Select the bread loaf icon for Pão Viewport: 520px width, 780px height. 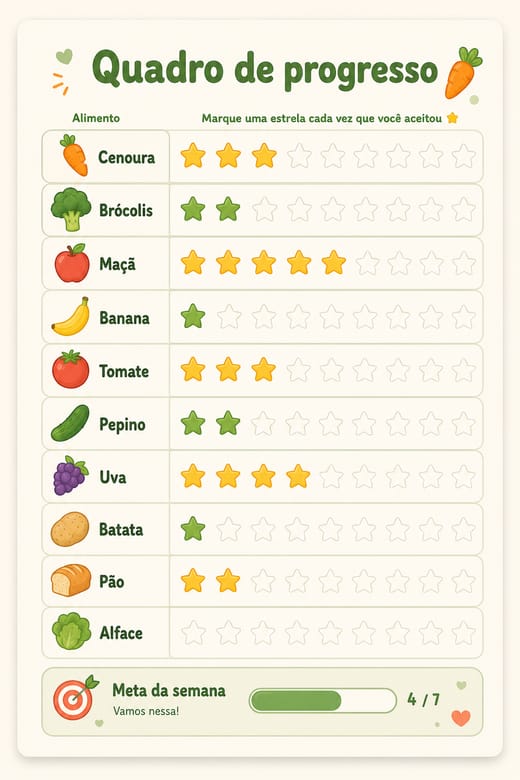click(71, 580)
